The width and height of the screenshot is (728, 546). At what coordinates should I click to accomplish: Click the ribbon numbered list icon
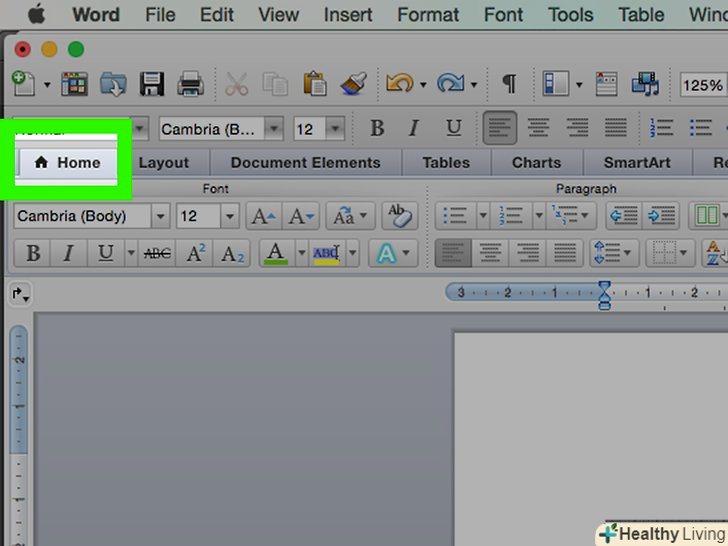pyautogui.click(x=511, y=216)
